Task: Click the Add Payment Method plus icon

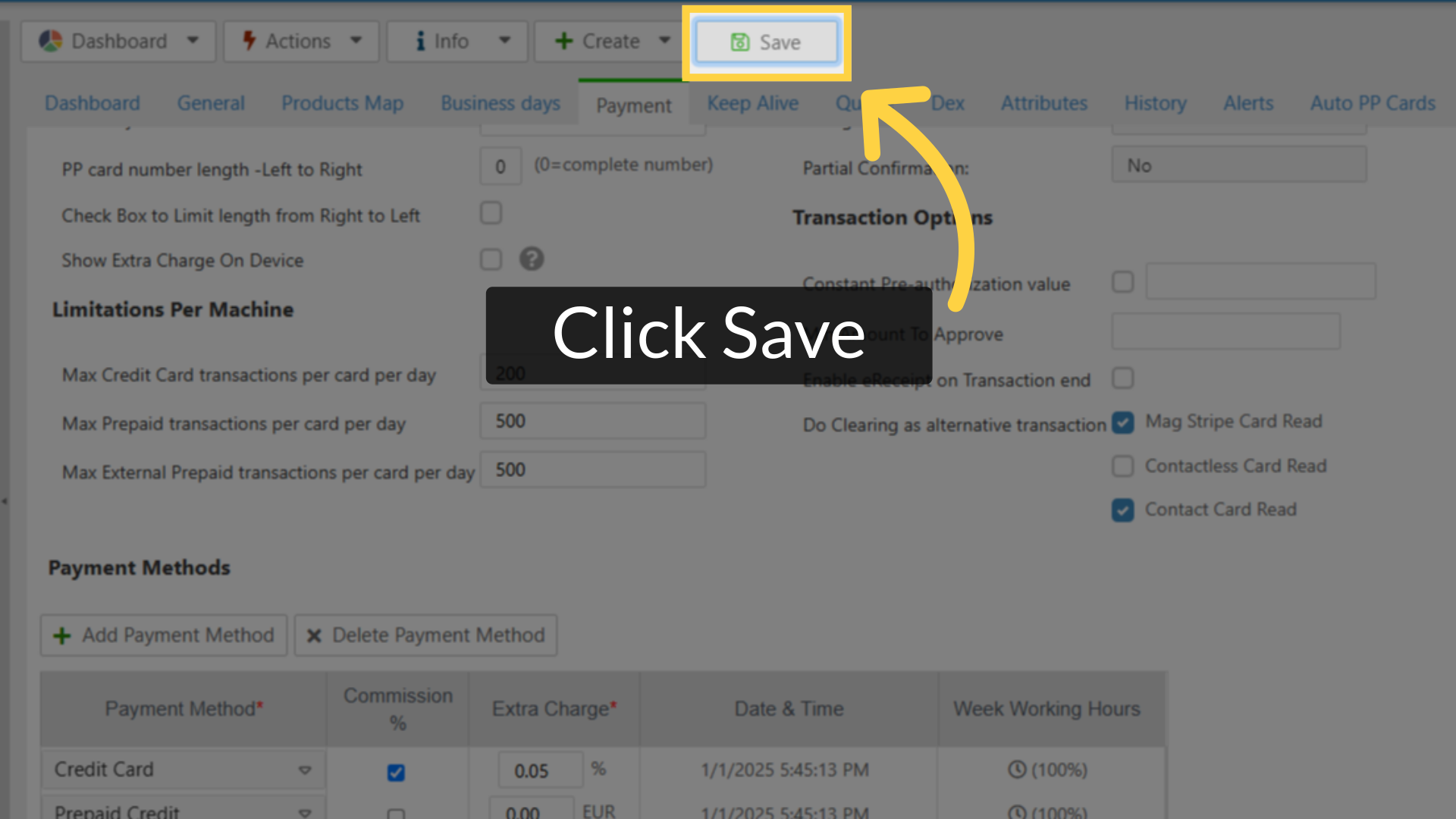Action: coord(62,635)
